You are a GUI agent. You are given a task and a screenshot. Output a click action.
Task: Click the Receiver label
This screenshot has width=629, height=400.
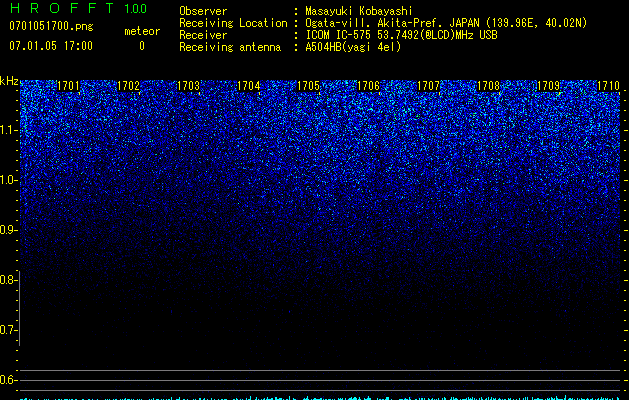(203, 35)
